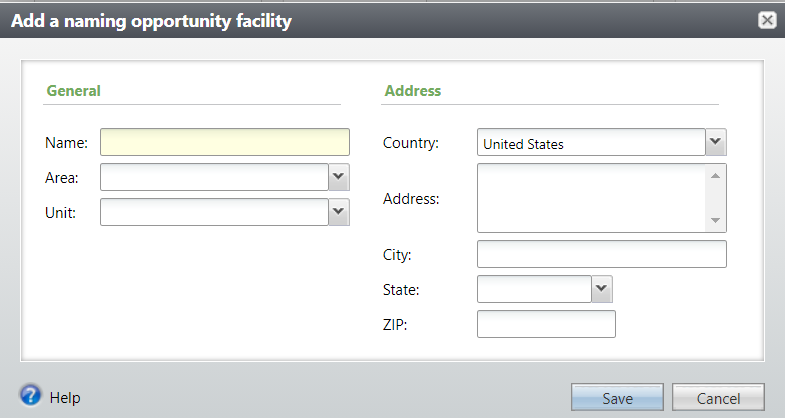Click inside the Area combo box field

tap(214, 177)
